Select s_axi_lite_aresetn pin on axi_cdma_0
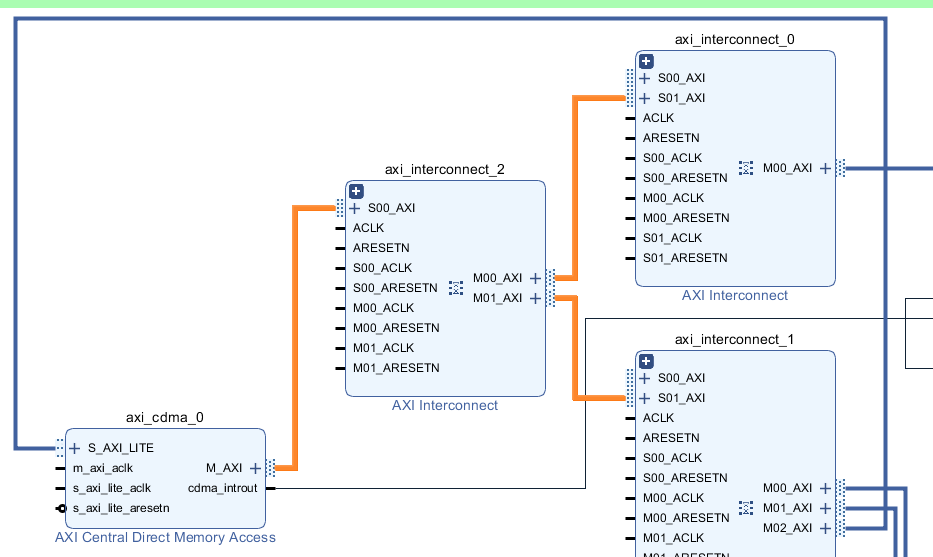 pos(121,508)
